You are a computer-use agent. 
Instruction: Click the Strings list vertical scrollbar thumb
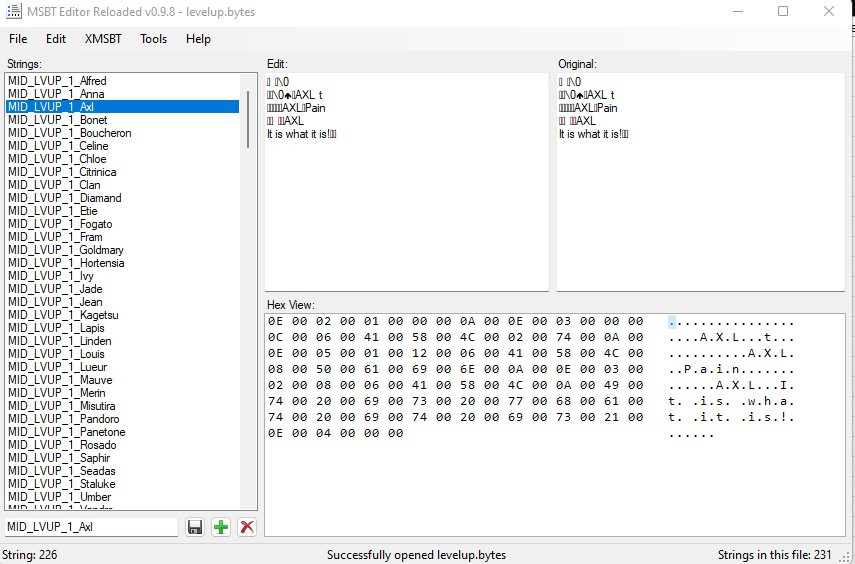tap(249, 112)
